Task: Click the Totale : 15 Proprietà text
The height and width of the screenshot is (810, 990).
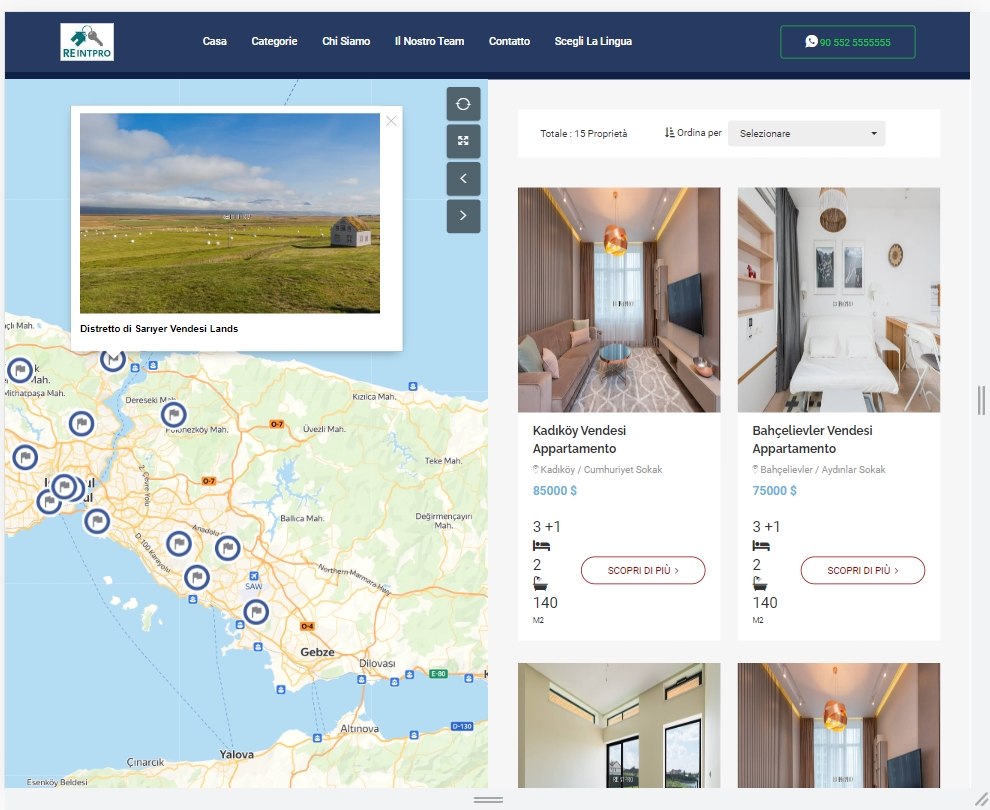Action: [583, 133]
